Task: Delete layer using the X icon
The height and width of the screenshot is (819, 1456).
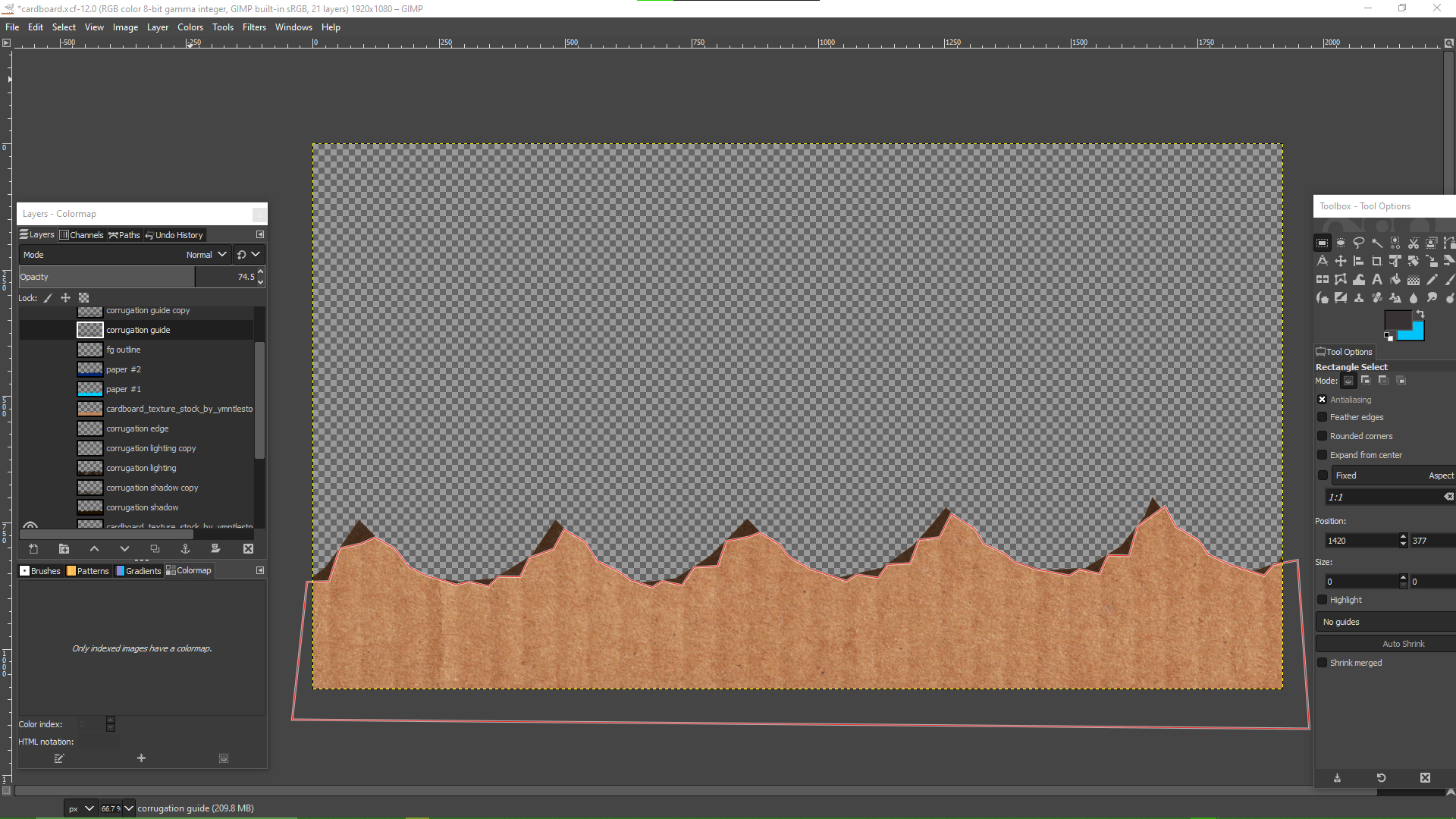Action: tap(248, 548)
